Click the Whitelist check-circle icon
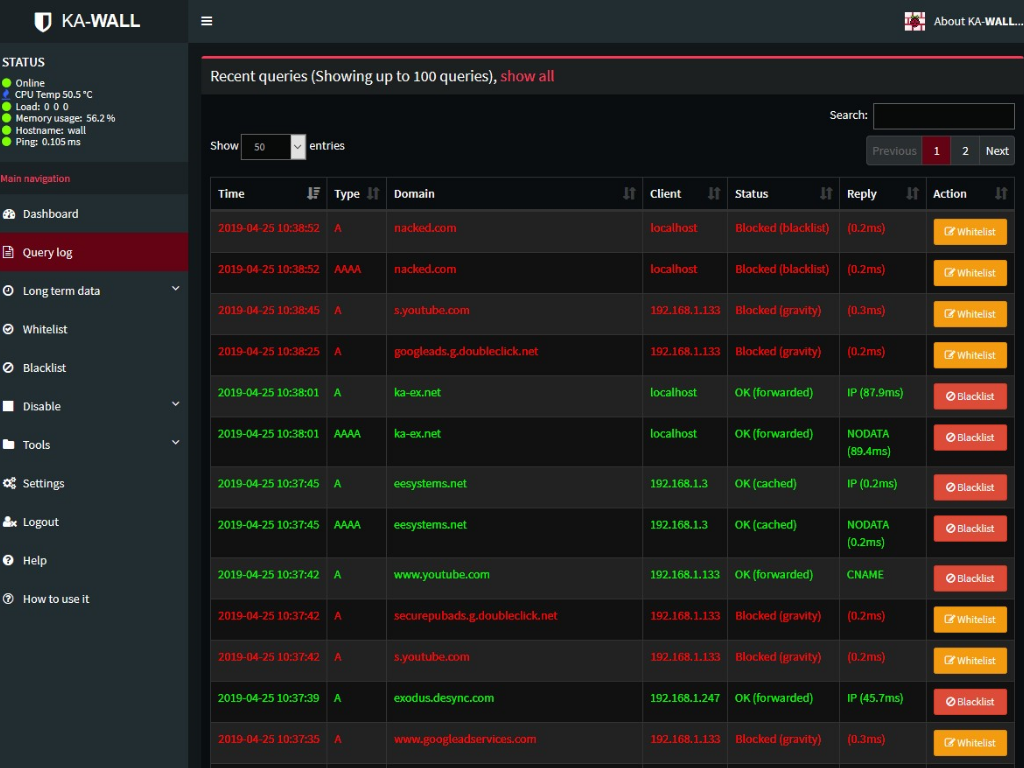 8,329
